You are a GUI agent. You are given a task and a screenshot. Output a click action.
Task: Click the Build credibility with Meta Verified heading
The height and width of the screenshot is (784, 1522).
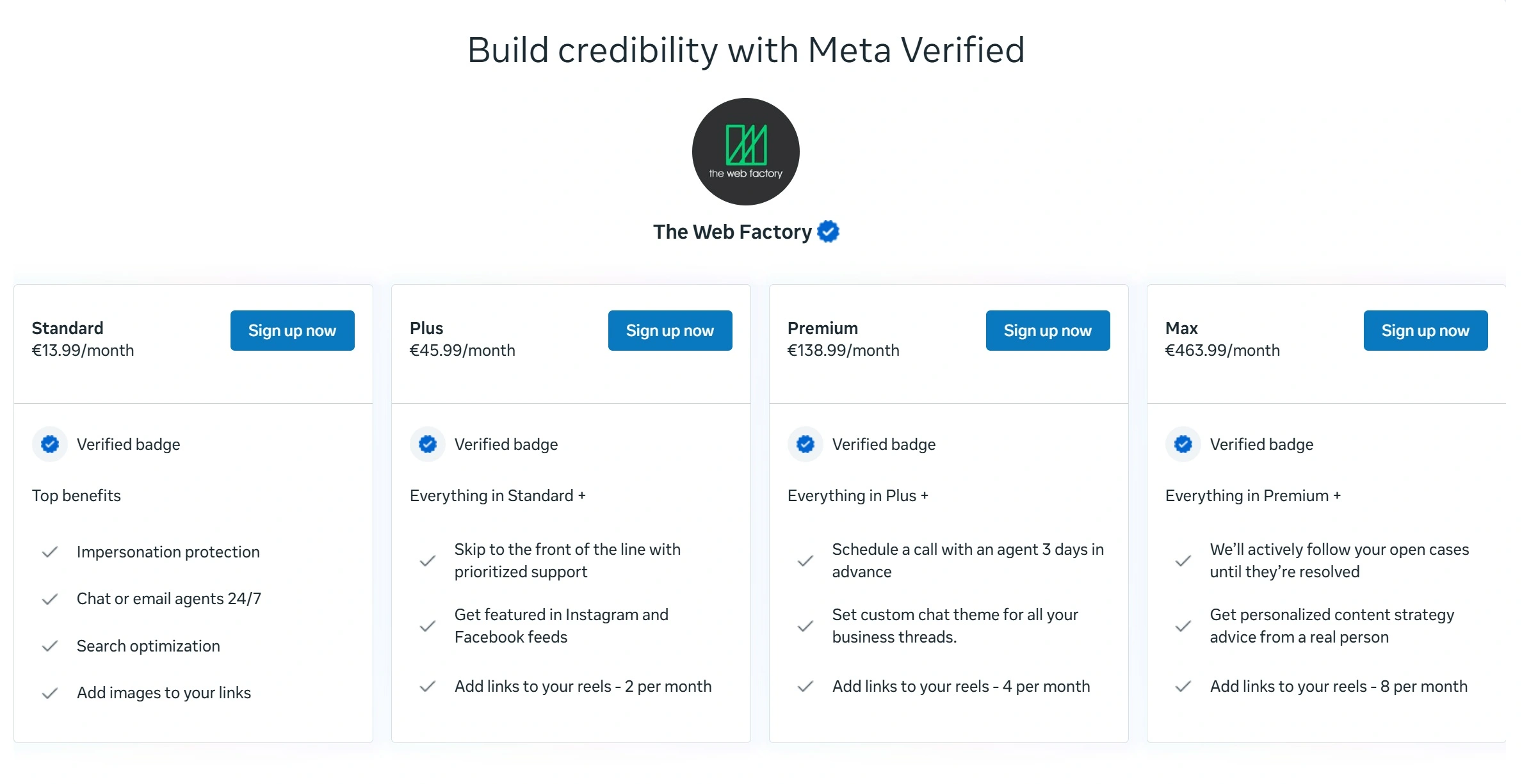tap(746, 50)
